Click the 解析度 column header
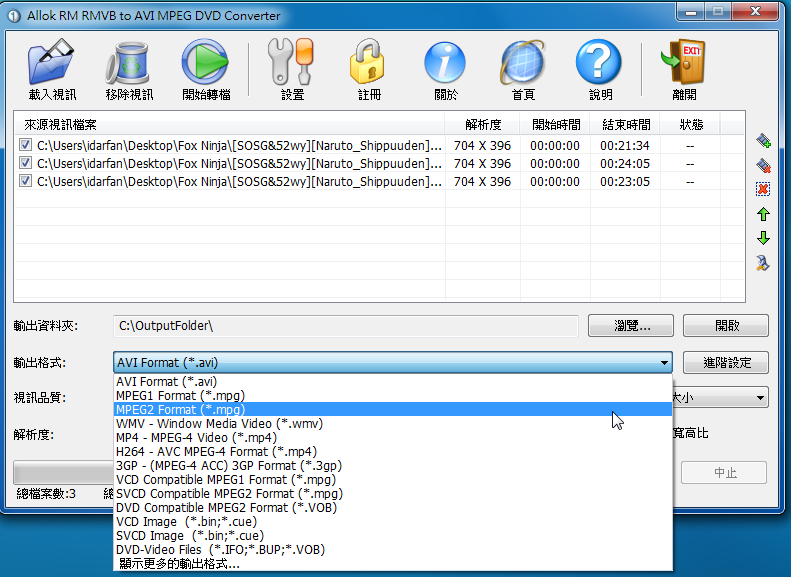 tap(483, 125)
